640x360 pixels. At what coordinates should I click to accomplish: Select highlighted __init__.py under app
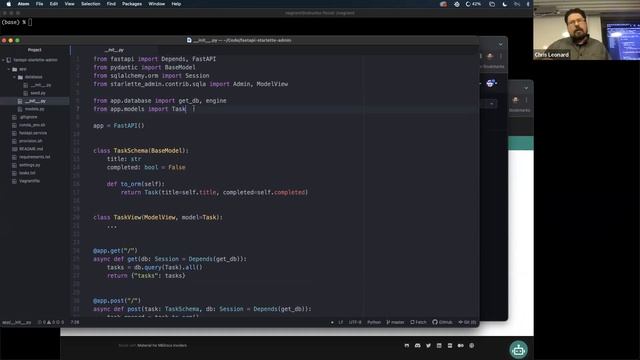pos(35,101)
